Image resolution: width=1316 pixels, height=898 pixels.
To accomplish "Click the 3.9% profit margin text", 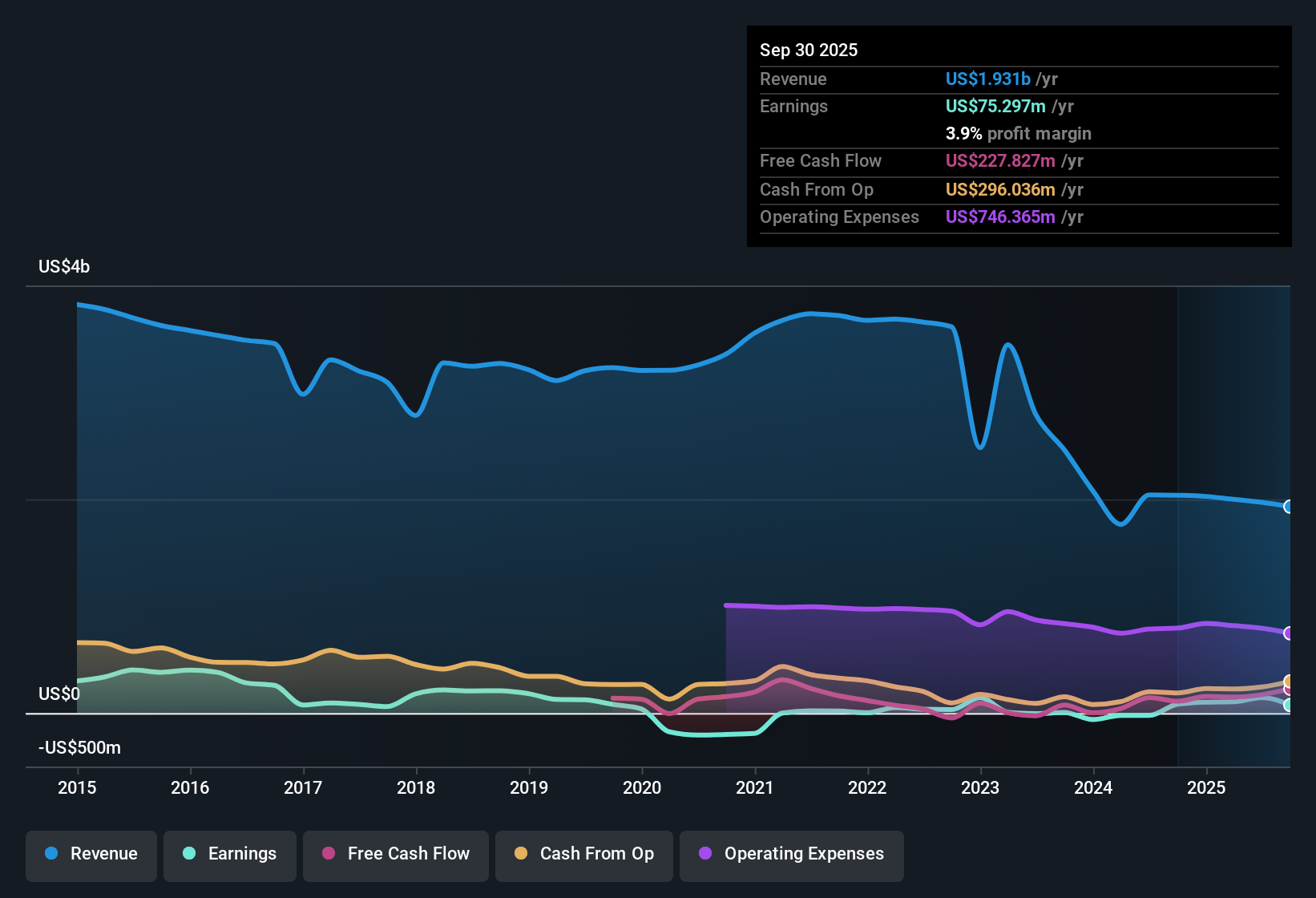I will [x=1019, y=133].
